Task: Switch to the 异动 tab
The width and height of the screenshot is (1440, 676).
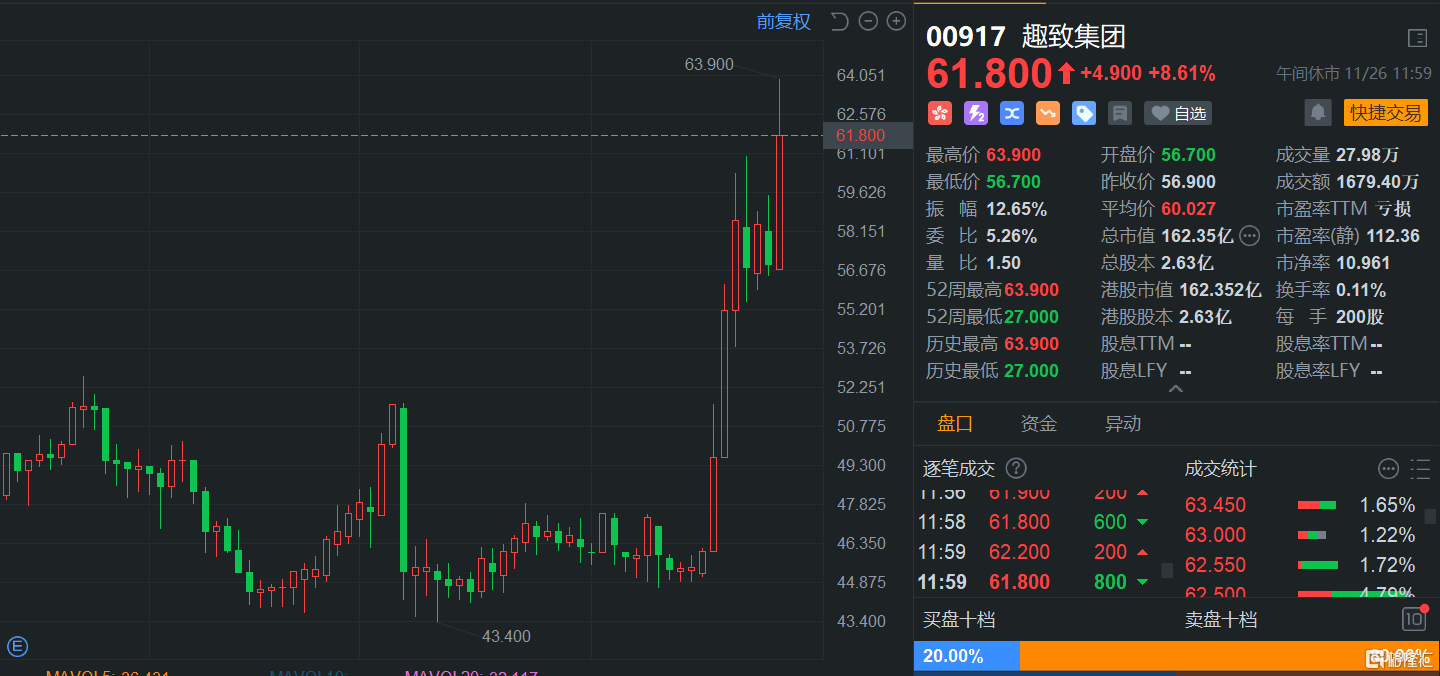Action: (x=1123, y=423)
